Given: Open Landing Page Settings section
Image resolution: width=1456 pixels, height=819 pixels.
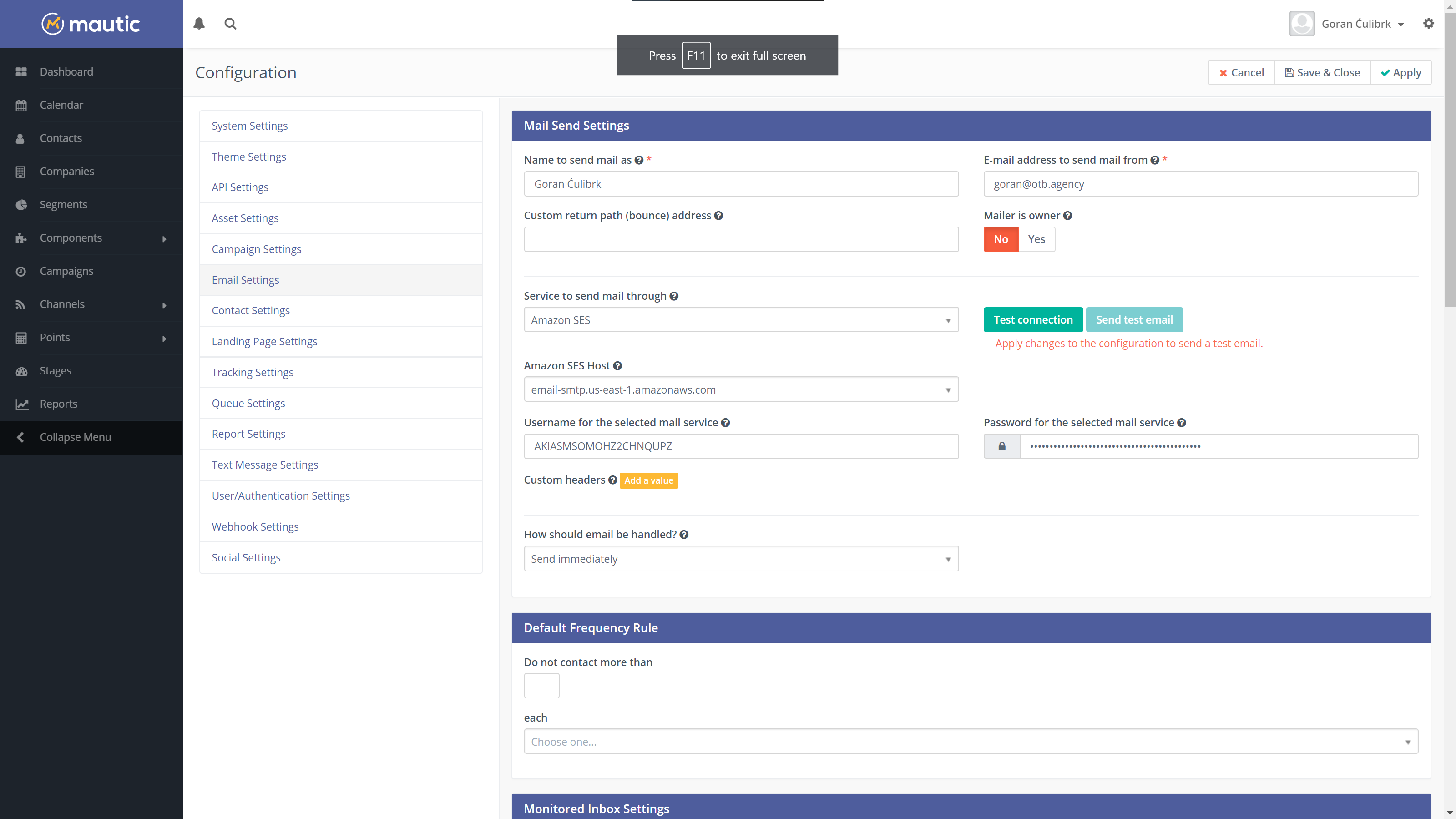Looking at the screenshot, I should click(x=340, y=342).
